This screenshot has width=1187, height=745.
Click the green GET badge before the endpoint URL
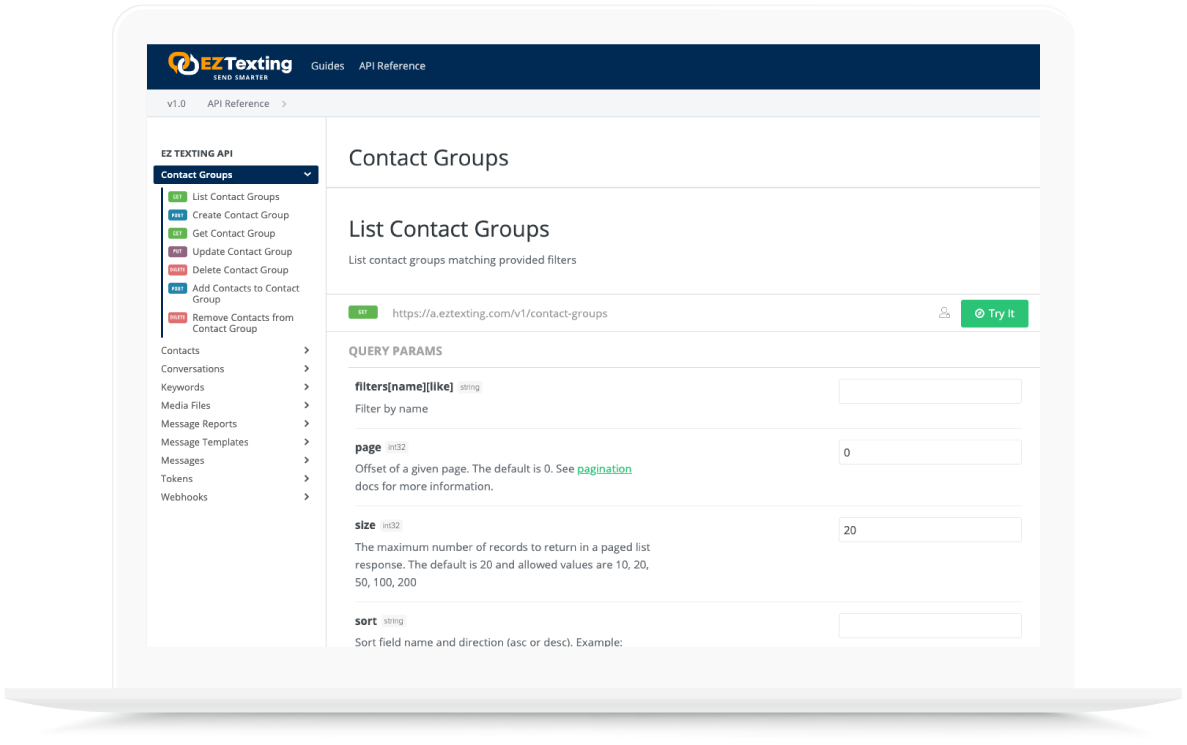(x=363, y=312)
